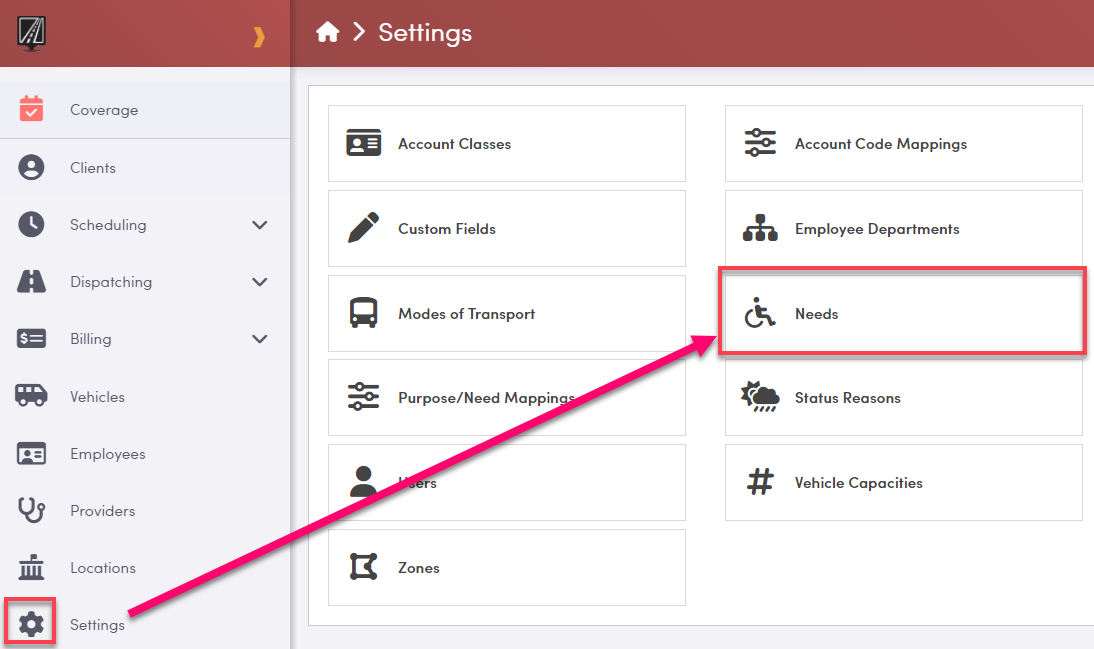
Task: Open the Needs wheelchair tile
Action: 902,314
